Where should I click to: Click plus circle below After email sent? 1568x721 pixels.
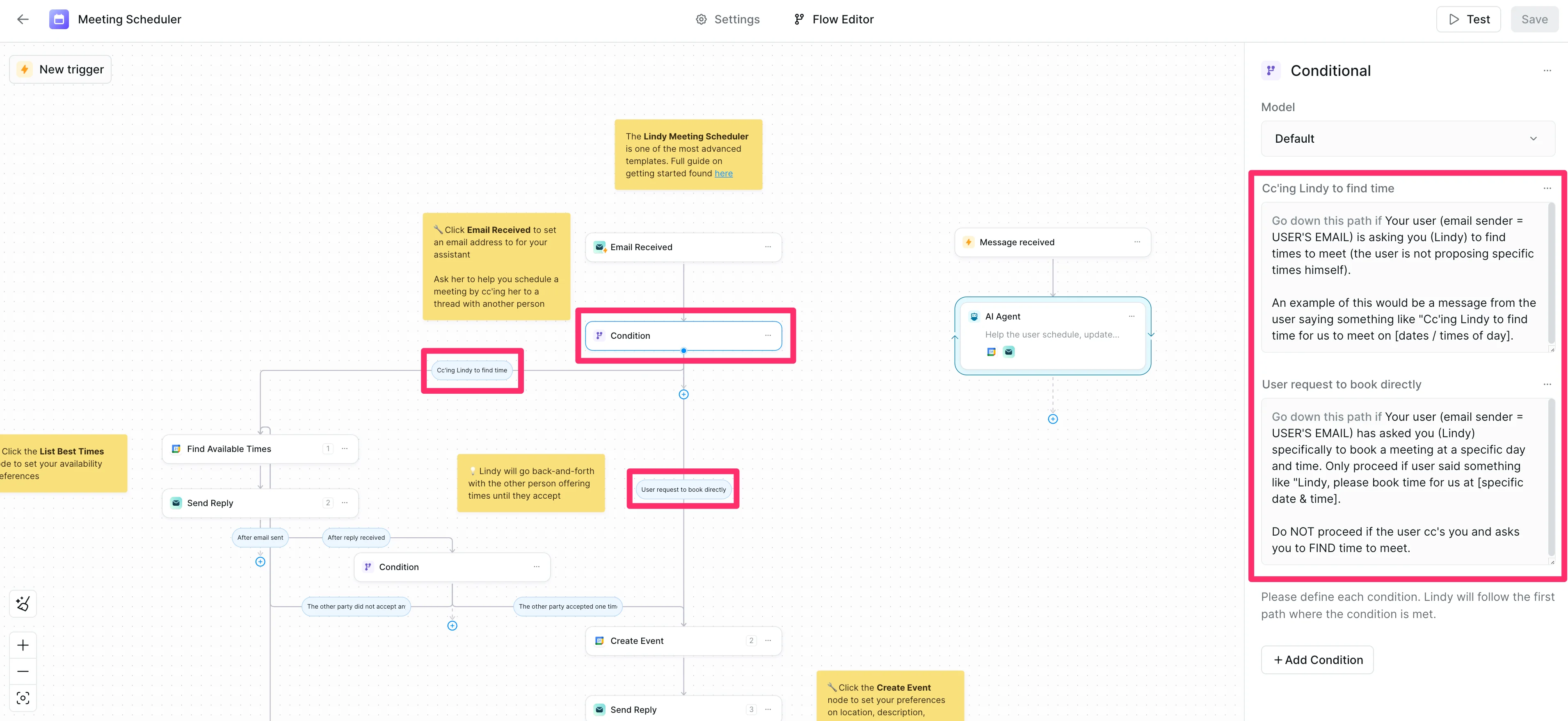260,561
